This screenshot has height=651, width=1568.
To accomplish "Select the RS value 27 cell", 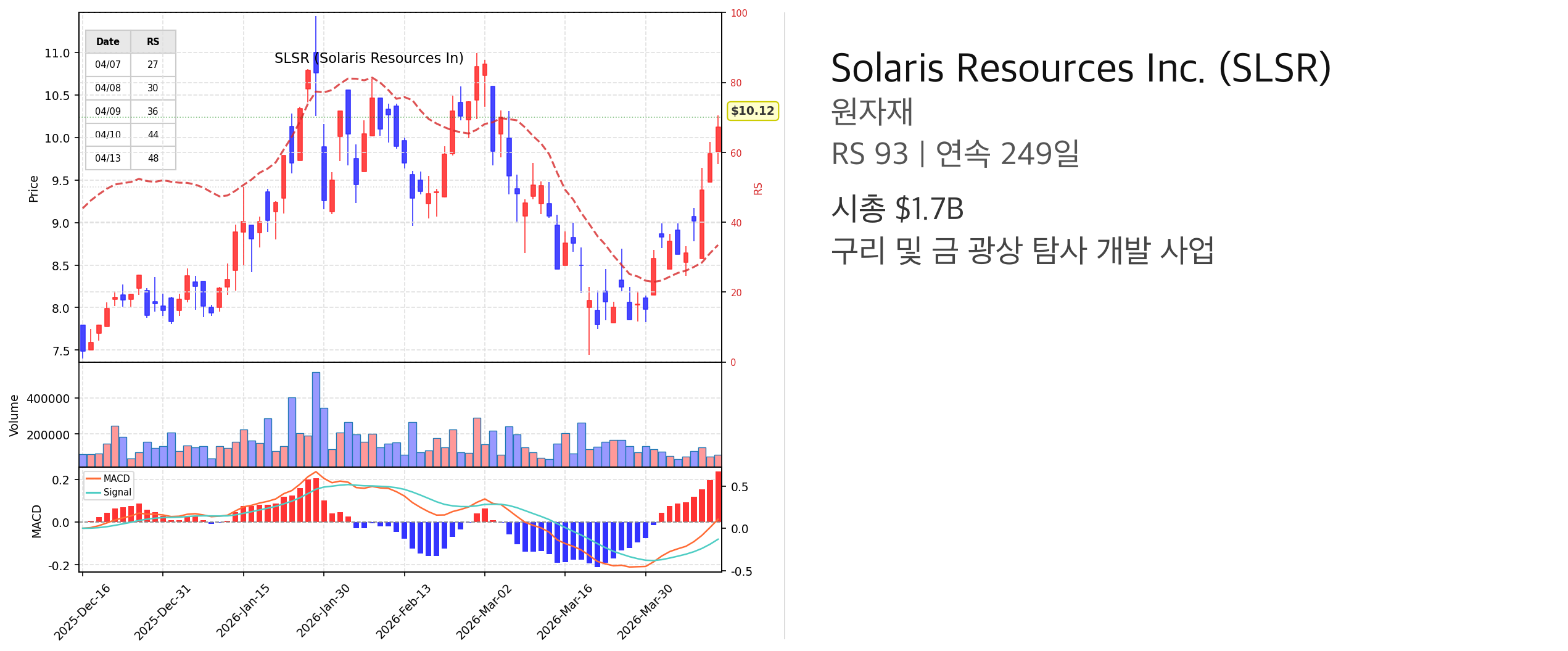I will pyautogui.click(x=153, y=65).
